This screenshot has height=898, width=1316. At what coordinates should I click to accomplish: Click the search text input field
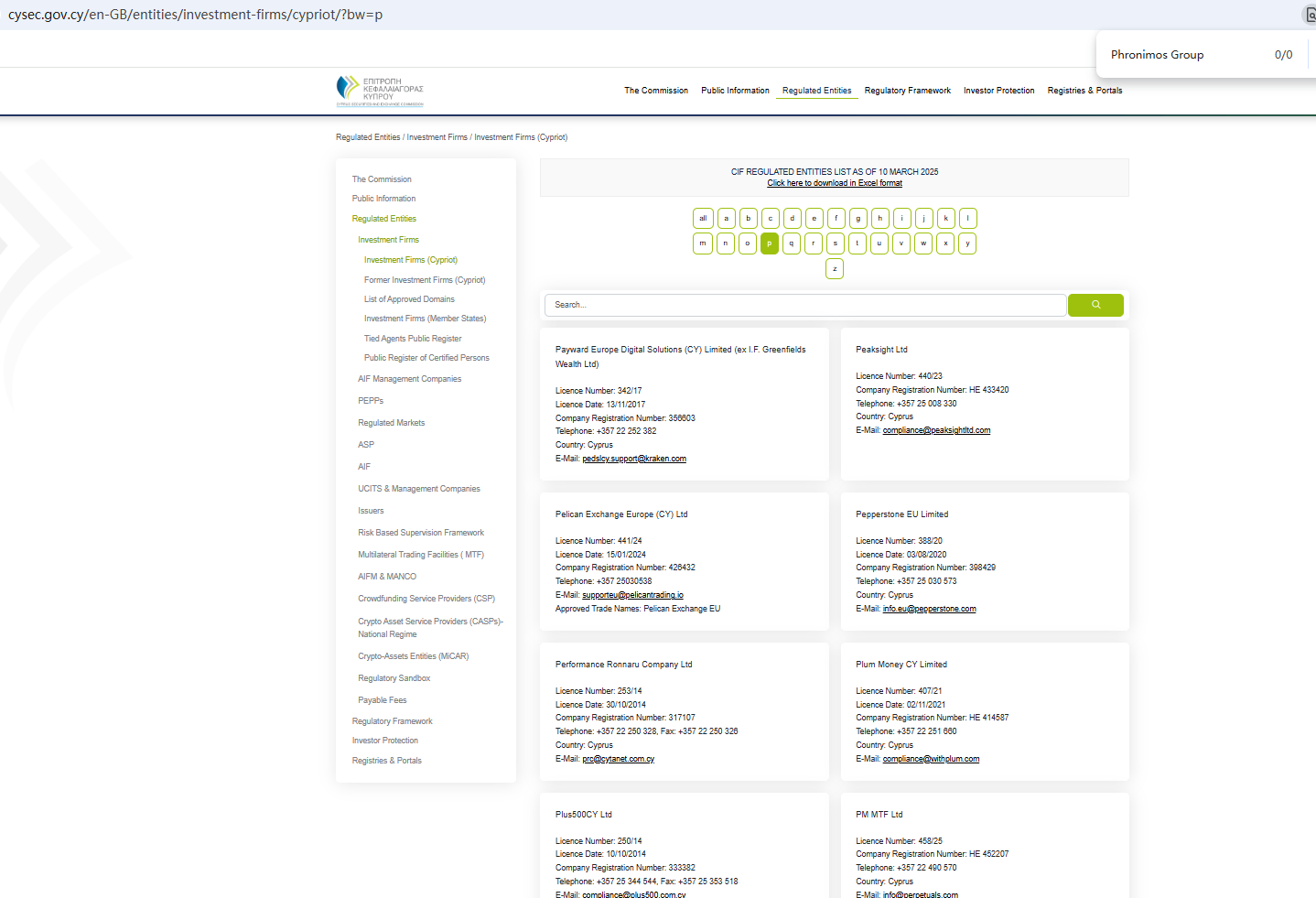[x=804, y=305]
